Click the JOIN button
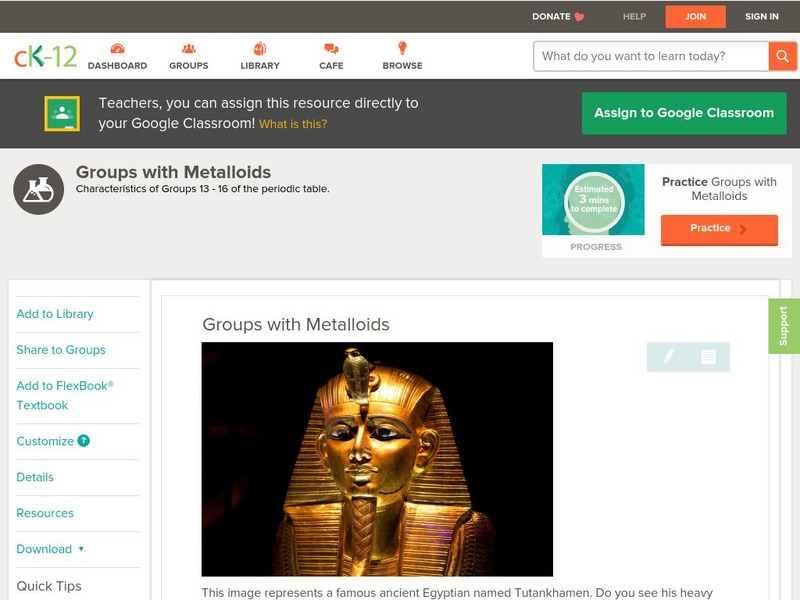 tap(695, 17)
